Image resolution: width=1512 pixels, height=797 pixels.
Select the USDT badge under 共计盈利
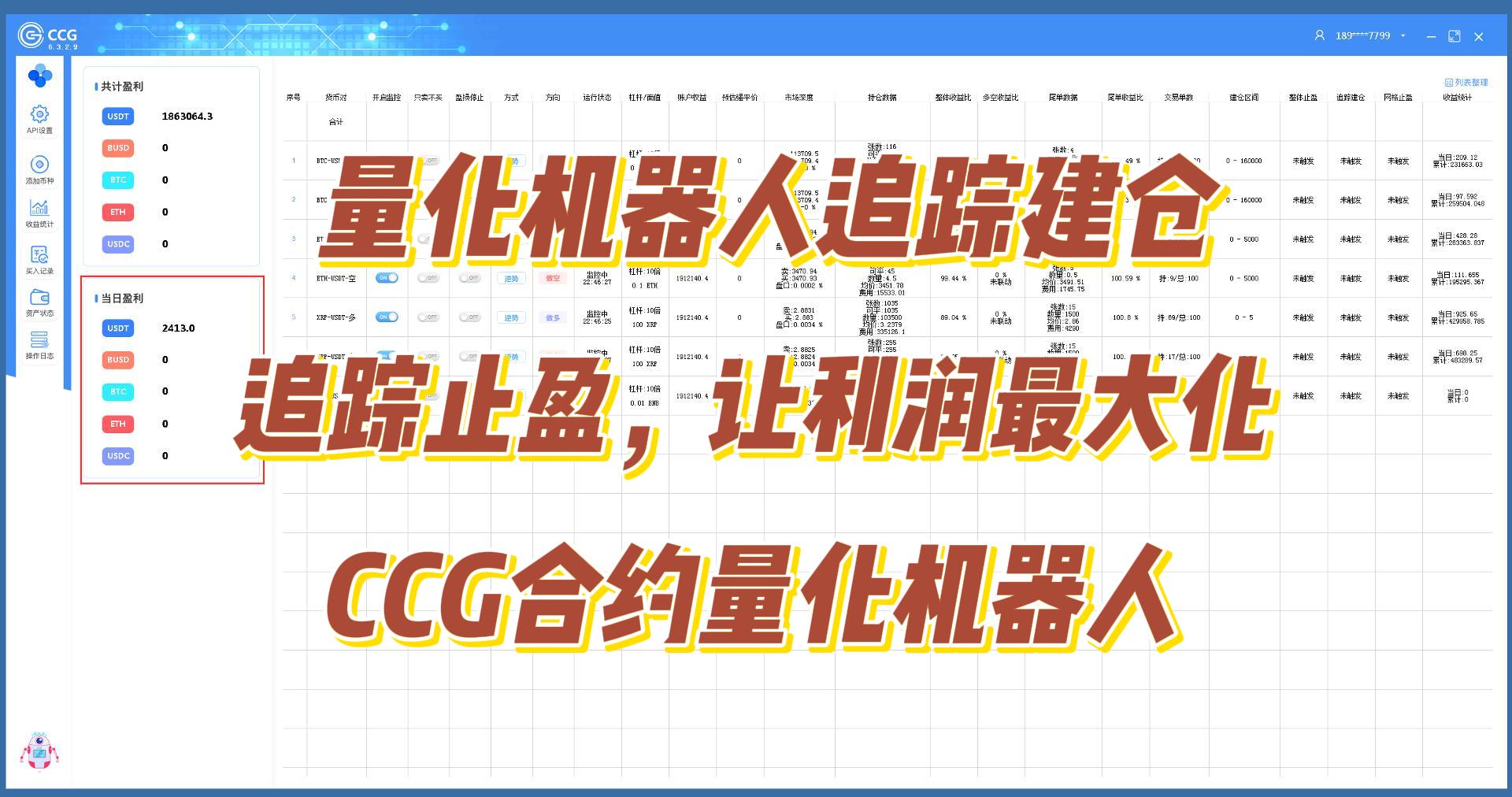pyautogui.click(x=118, y=117)
